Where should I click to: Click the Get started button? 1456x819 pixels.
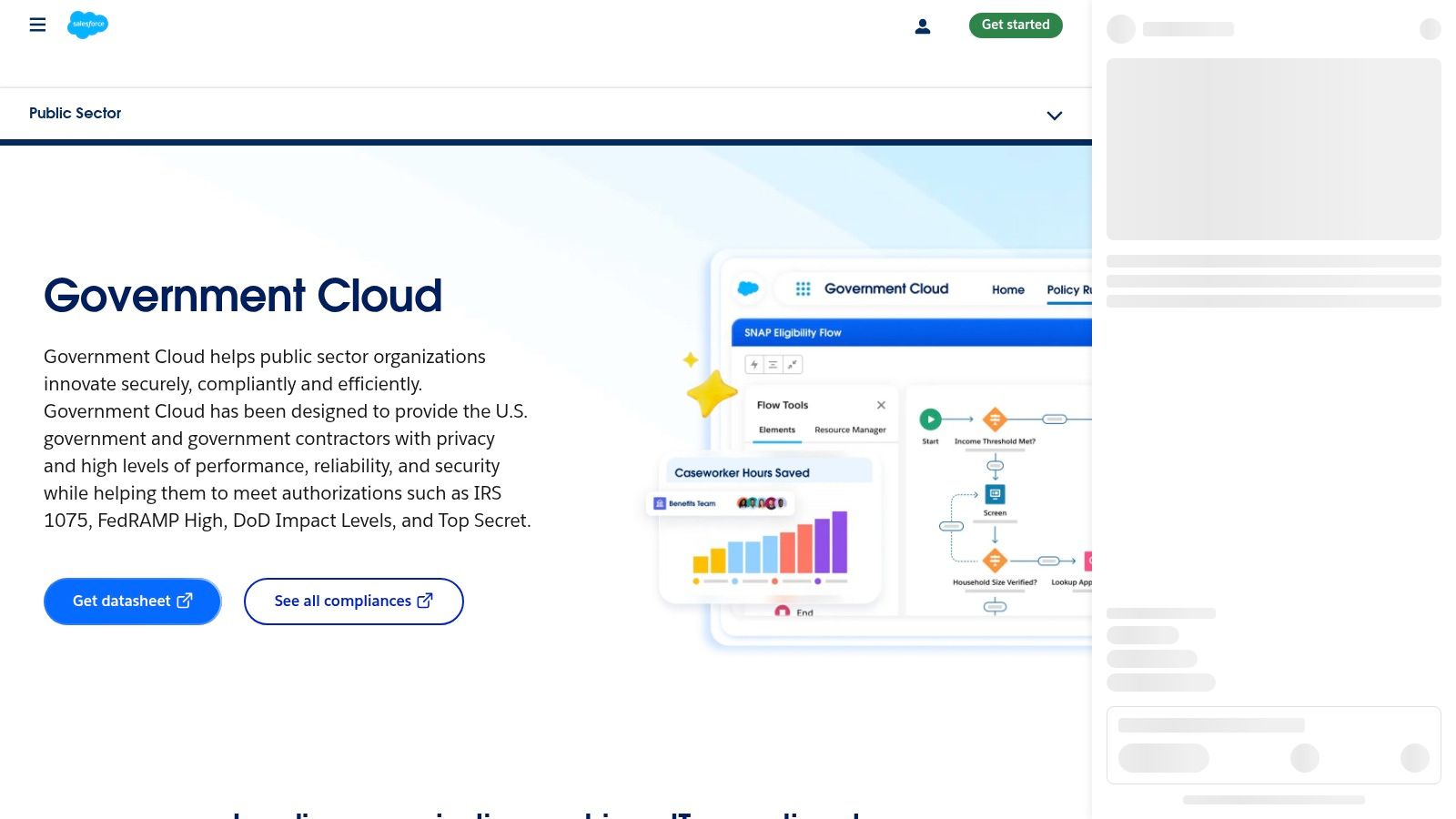1016,25
